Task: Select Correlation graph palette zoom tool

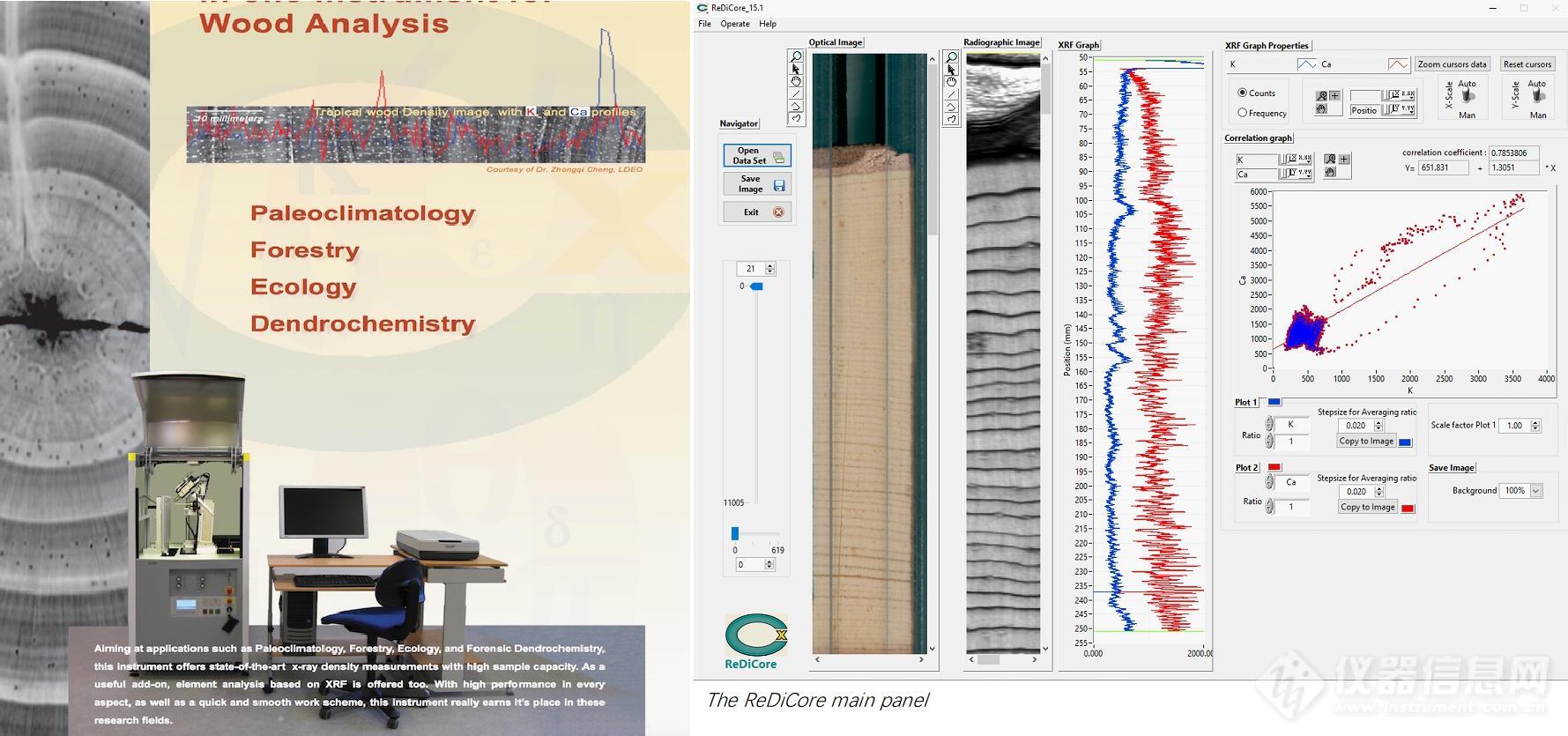Action: [1330, 160]
